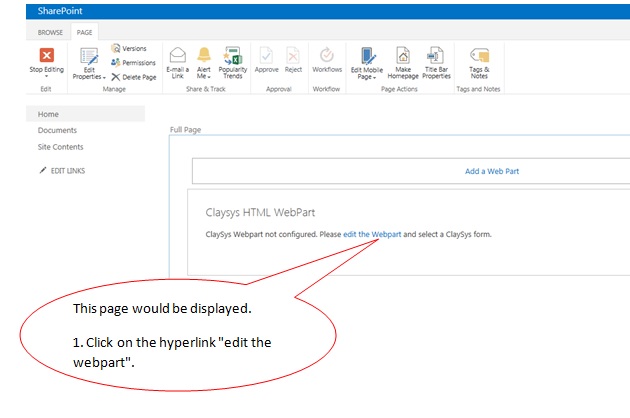Viewport: 630px width, 418px height.
Task: Click the Reject icon
Action: tap(293, 55)
